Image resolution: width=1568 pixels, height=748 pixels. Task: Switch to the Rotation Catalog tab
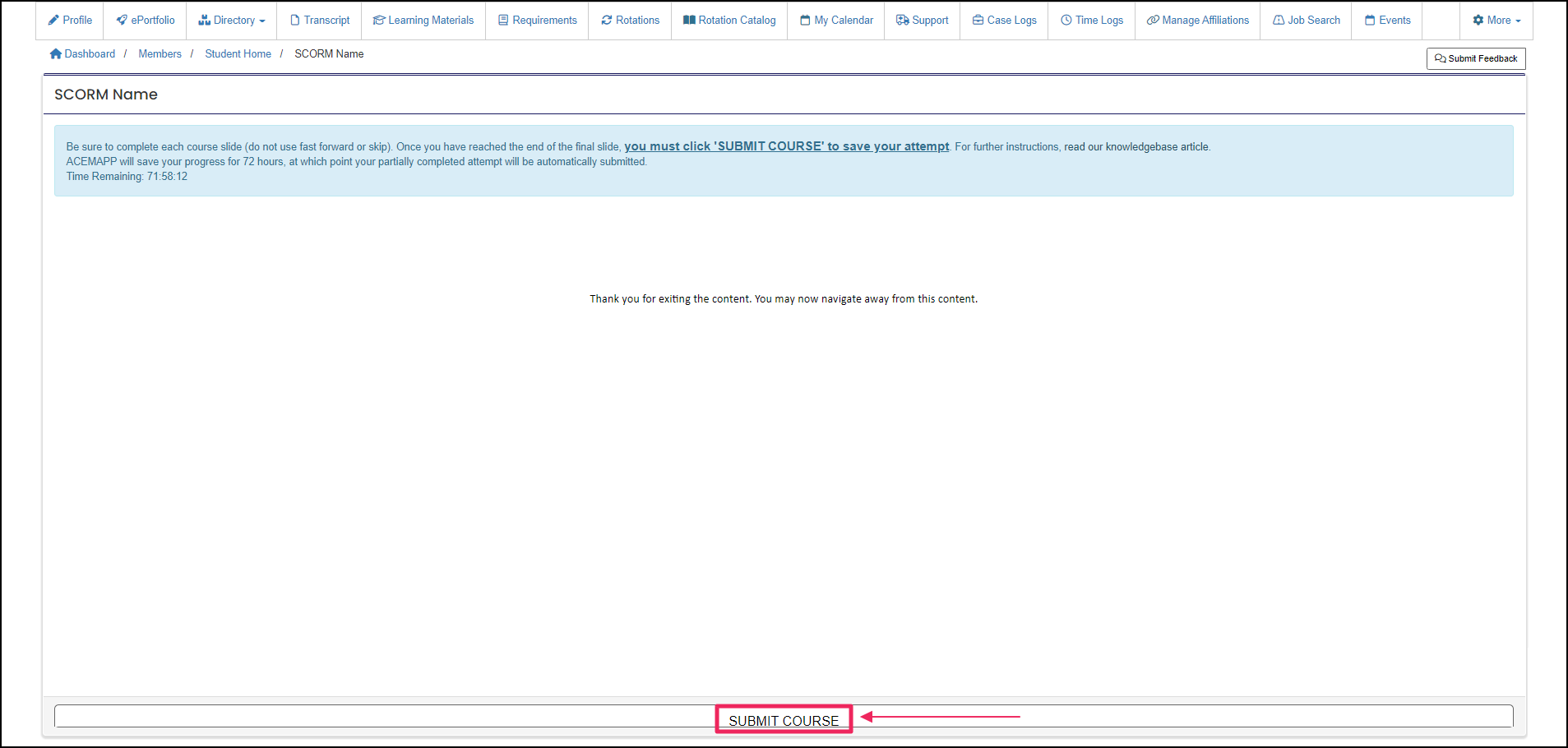[x=728, y=20]
